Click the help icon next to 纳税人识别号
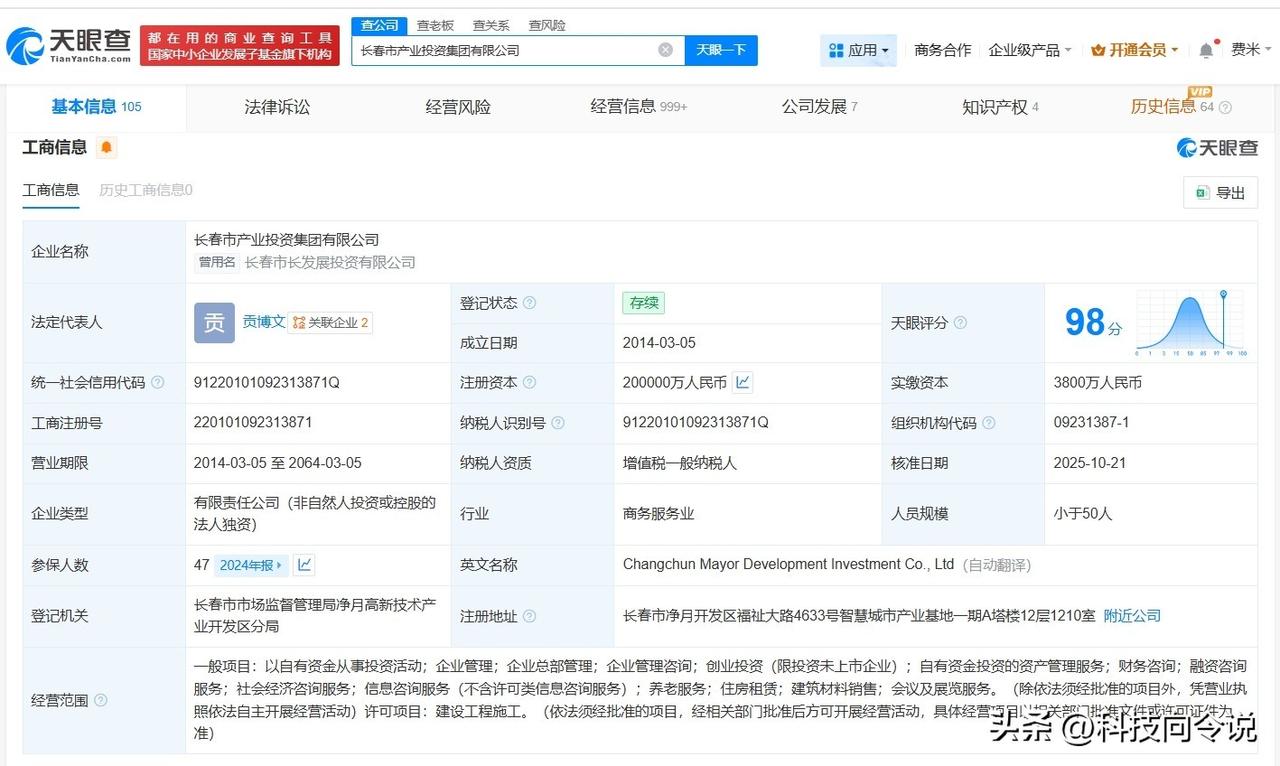 tap(557, 423)
